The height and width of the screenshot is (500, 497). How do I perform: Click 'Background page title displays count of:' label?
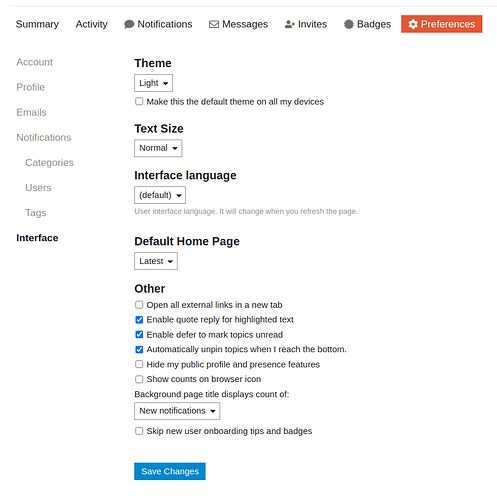212,394
